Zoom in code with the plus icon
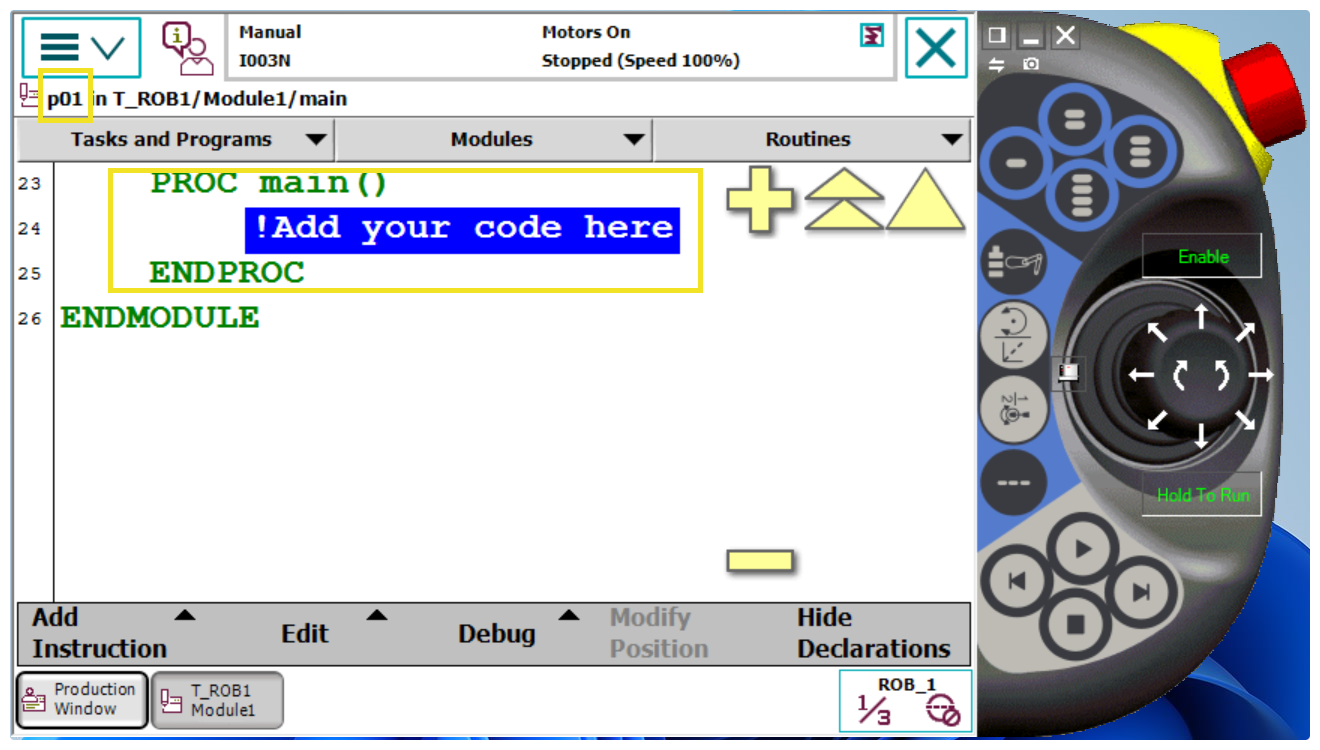 coord(760,200)
